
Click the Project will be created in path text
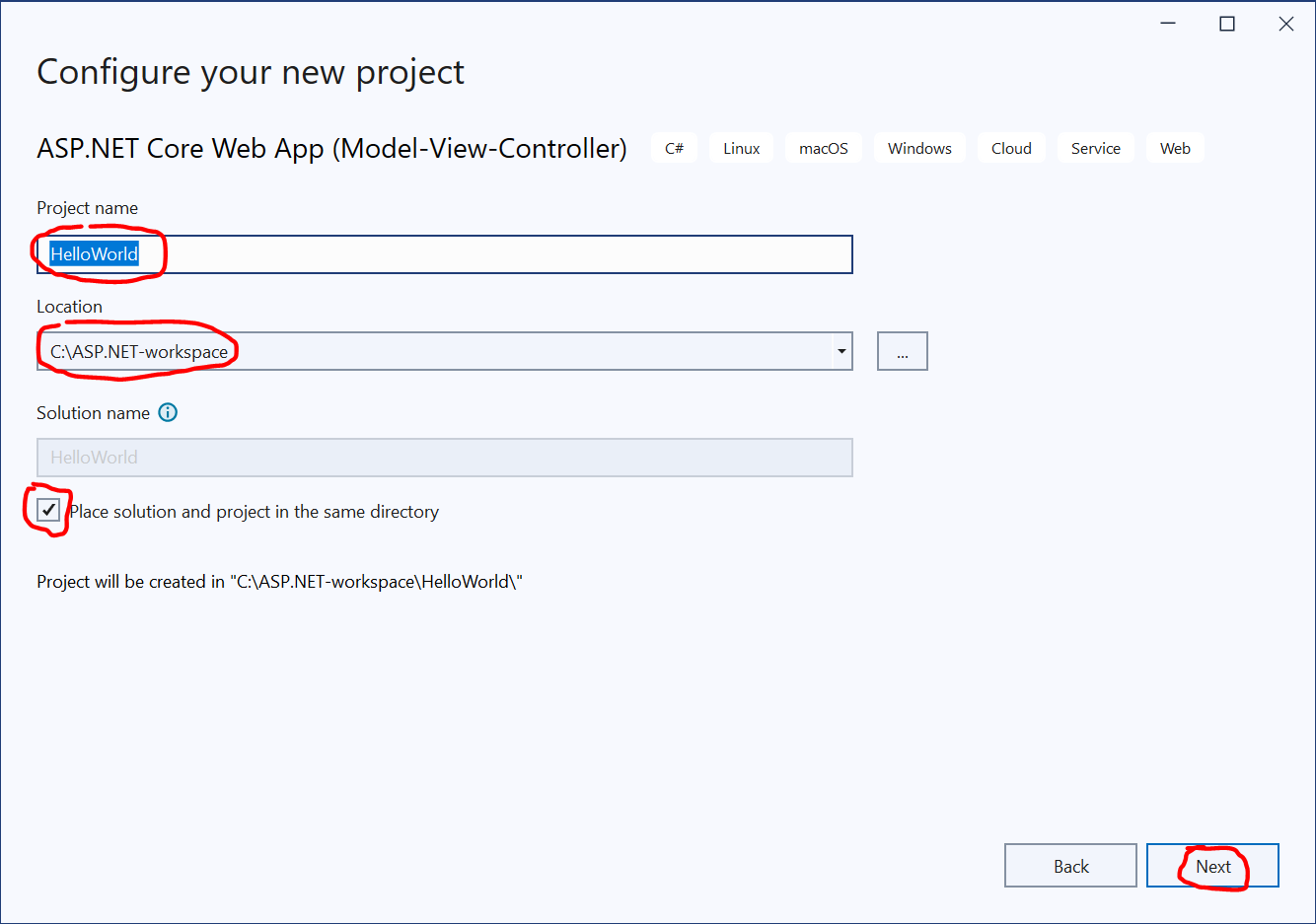tap(280, 582)
